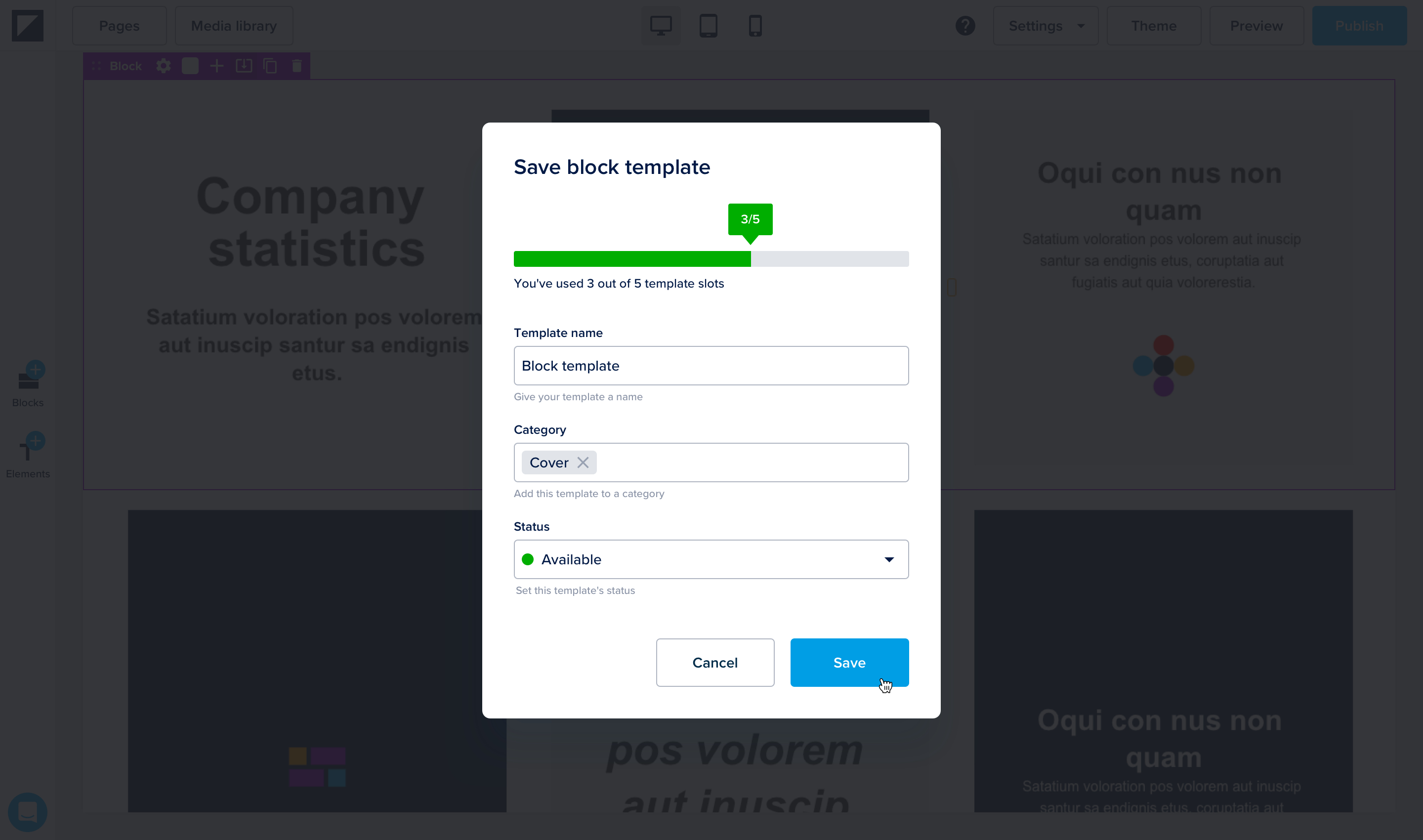The image size is (1423, 840).
Task: Switch to mobile phone preview mode
Action: [755, 26]
